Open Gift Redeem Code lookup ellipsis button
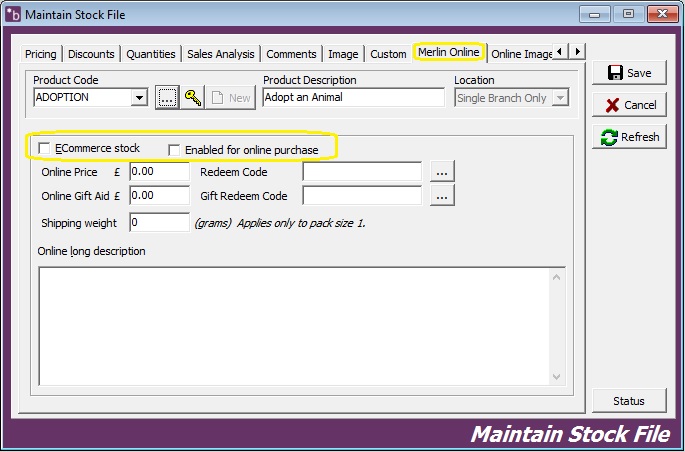Viewport: 685px width, 452px height. [443, 196]
